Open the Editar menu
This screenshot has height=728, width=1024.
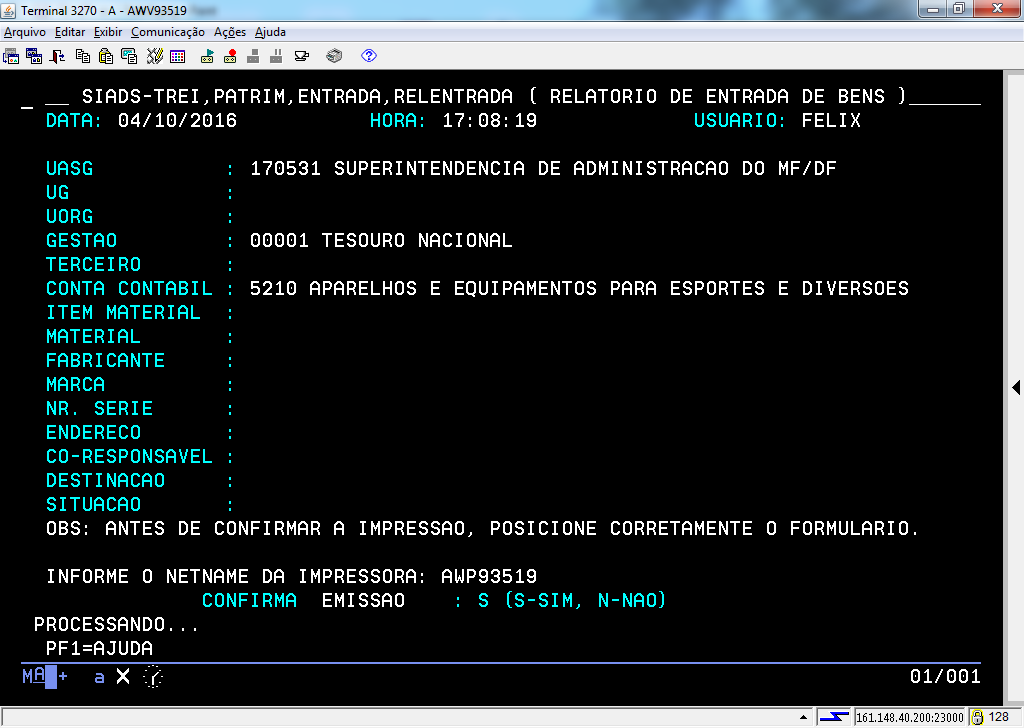[70, 32]
